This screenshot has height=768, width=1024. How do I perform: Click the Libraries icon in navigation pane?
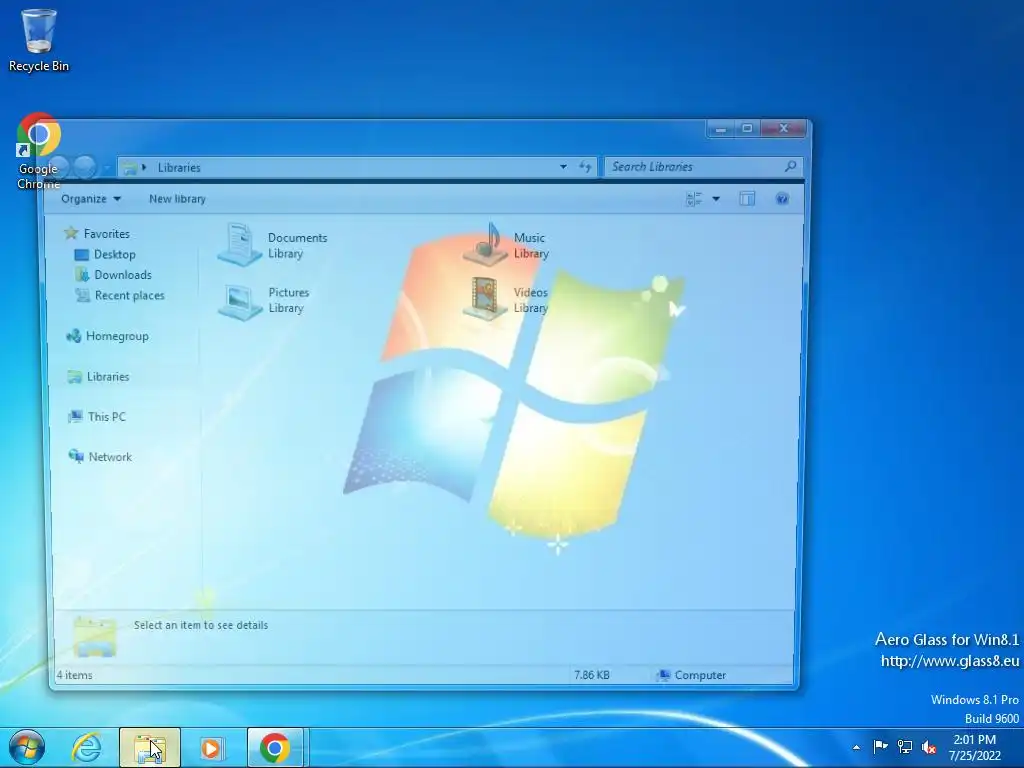coord(75,377)
